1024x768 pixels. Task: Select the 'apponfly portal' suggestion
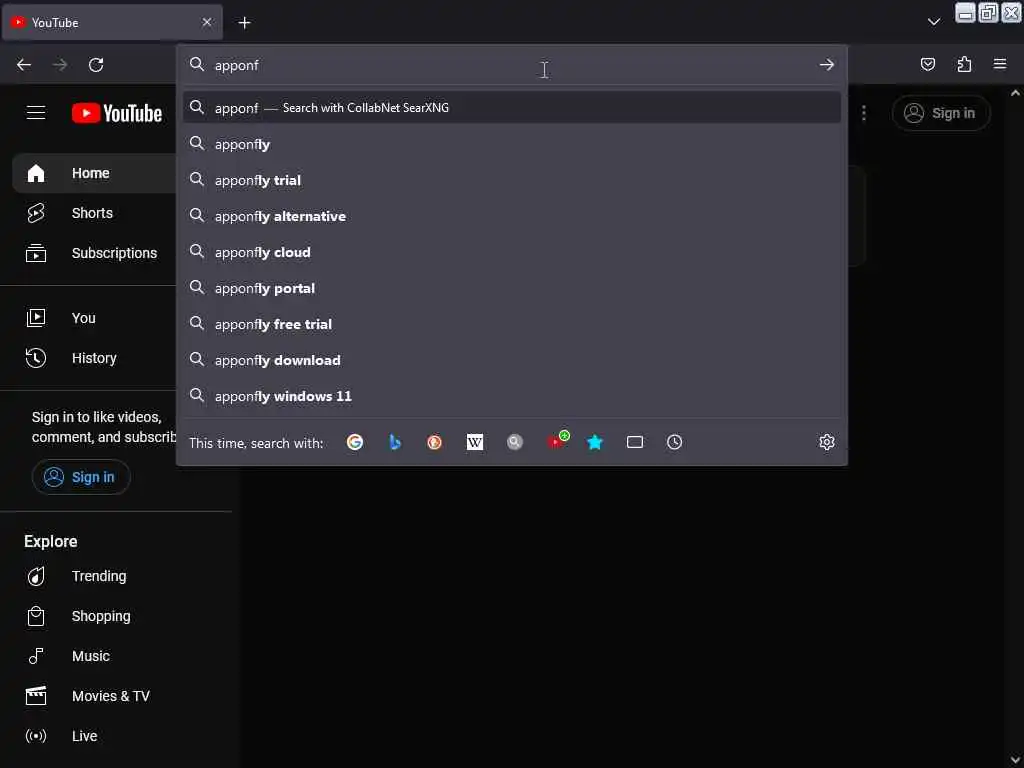click(x=512, y=287)
